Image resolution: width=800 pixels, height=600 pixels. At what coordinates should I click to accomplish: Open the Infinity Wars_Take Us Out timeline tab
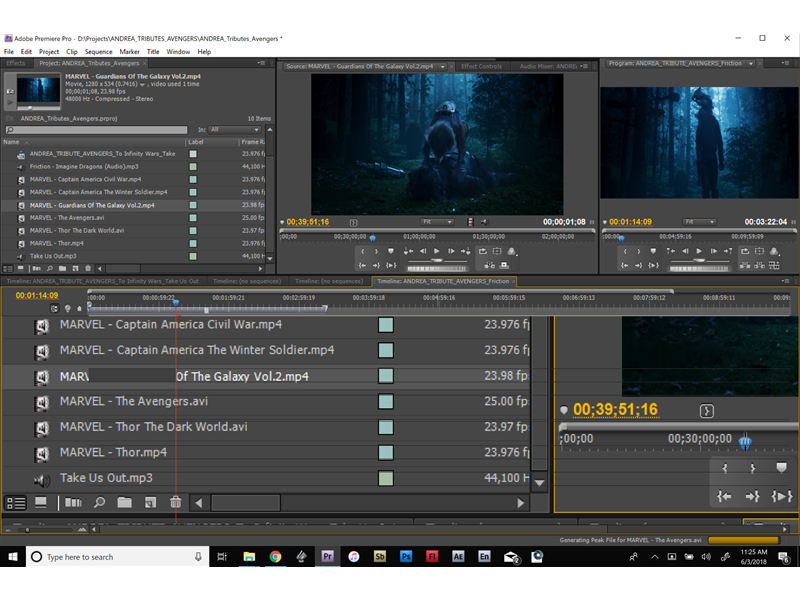103,281
